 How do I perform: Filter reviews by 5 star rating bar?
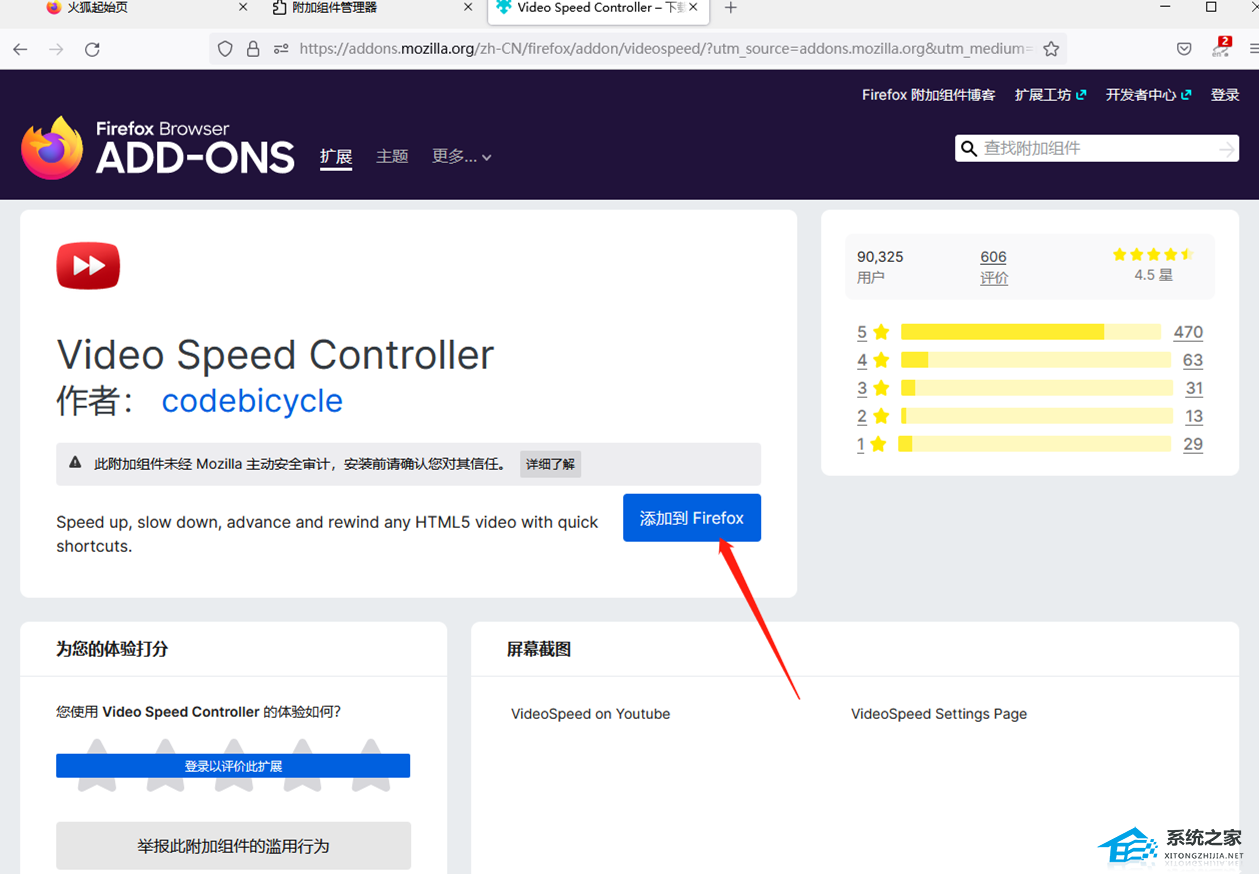tap(1030, 332)
